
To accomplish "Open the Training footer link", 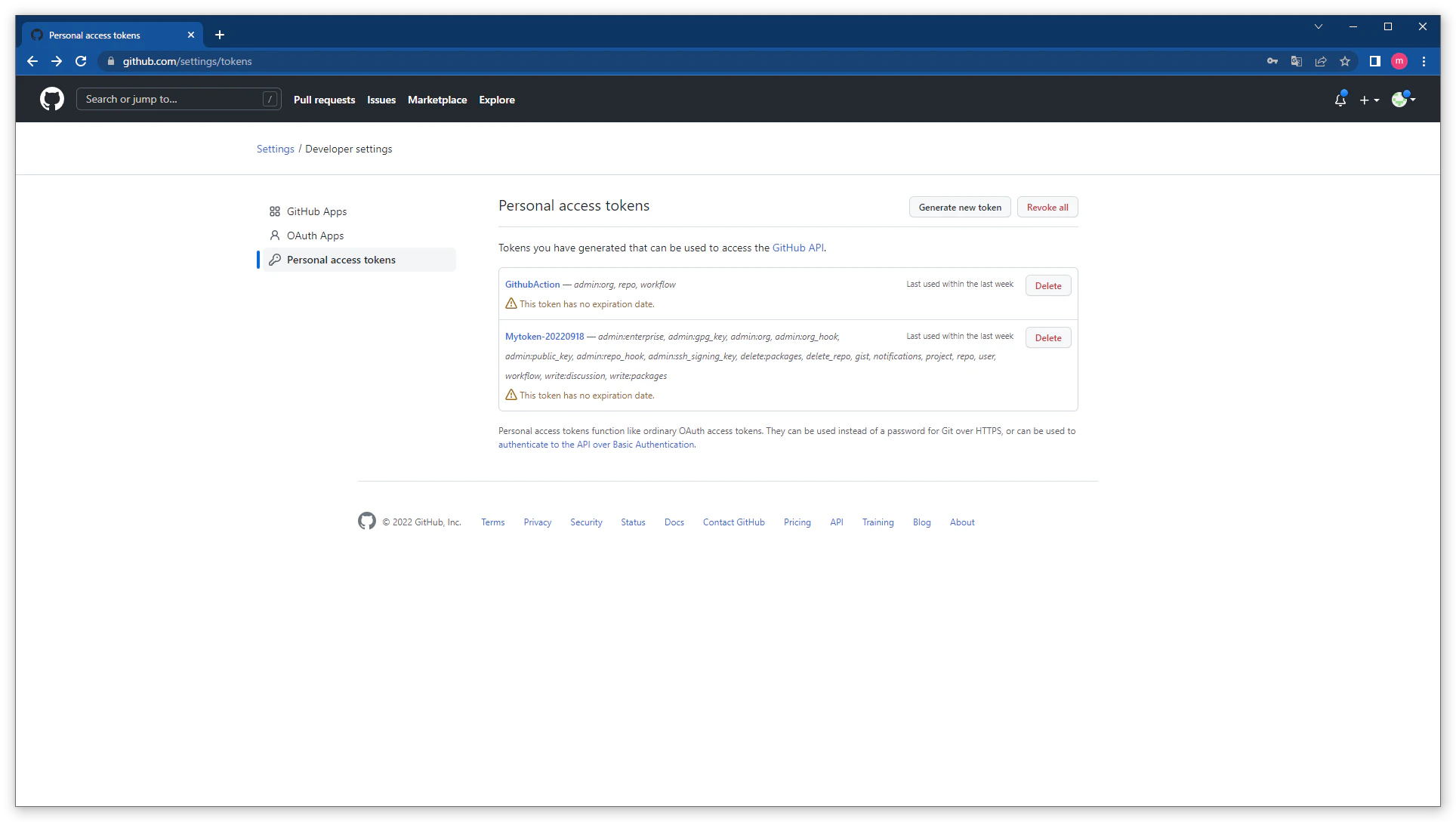I will [878, 522].
